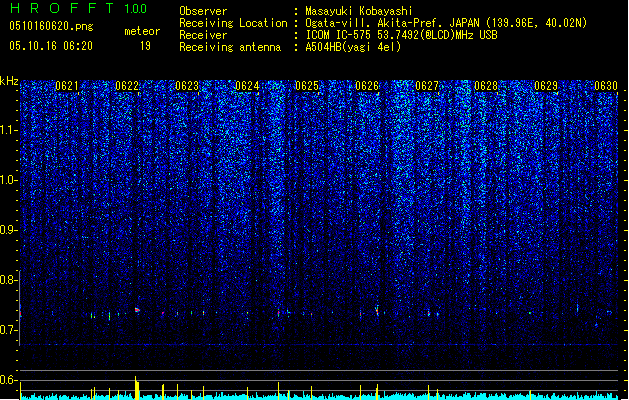Click time marker 0627
The height and width of the screenshot is (400, 629).
[x=427, y=86]
